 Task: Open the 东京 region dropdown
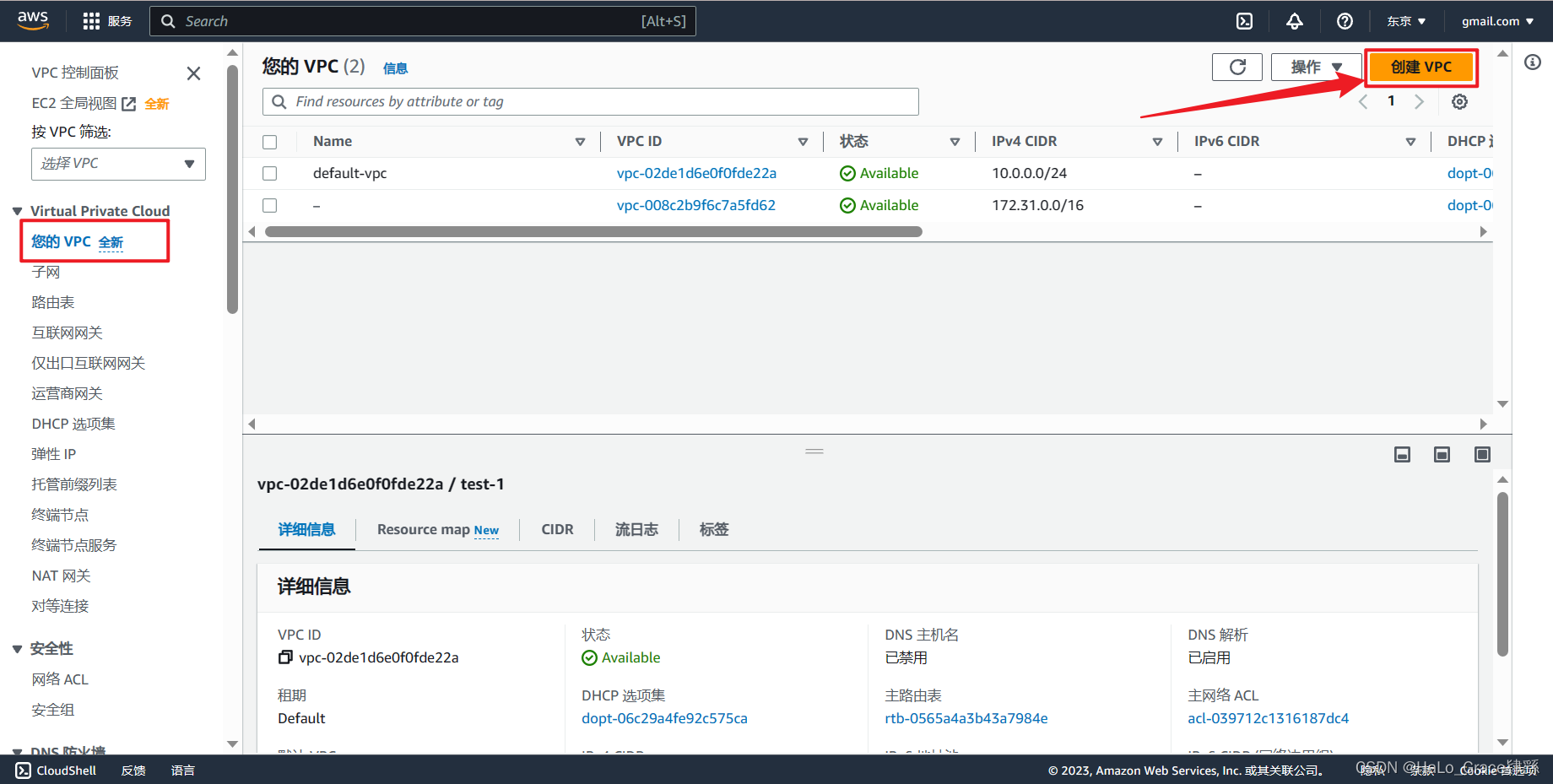pos(1406,21)
